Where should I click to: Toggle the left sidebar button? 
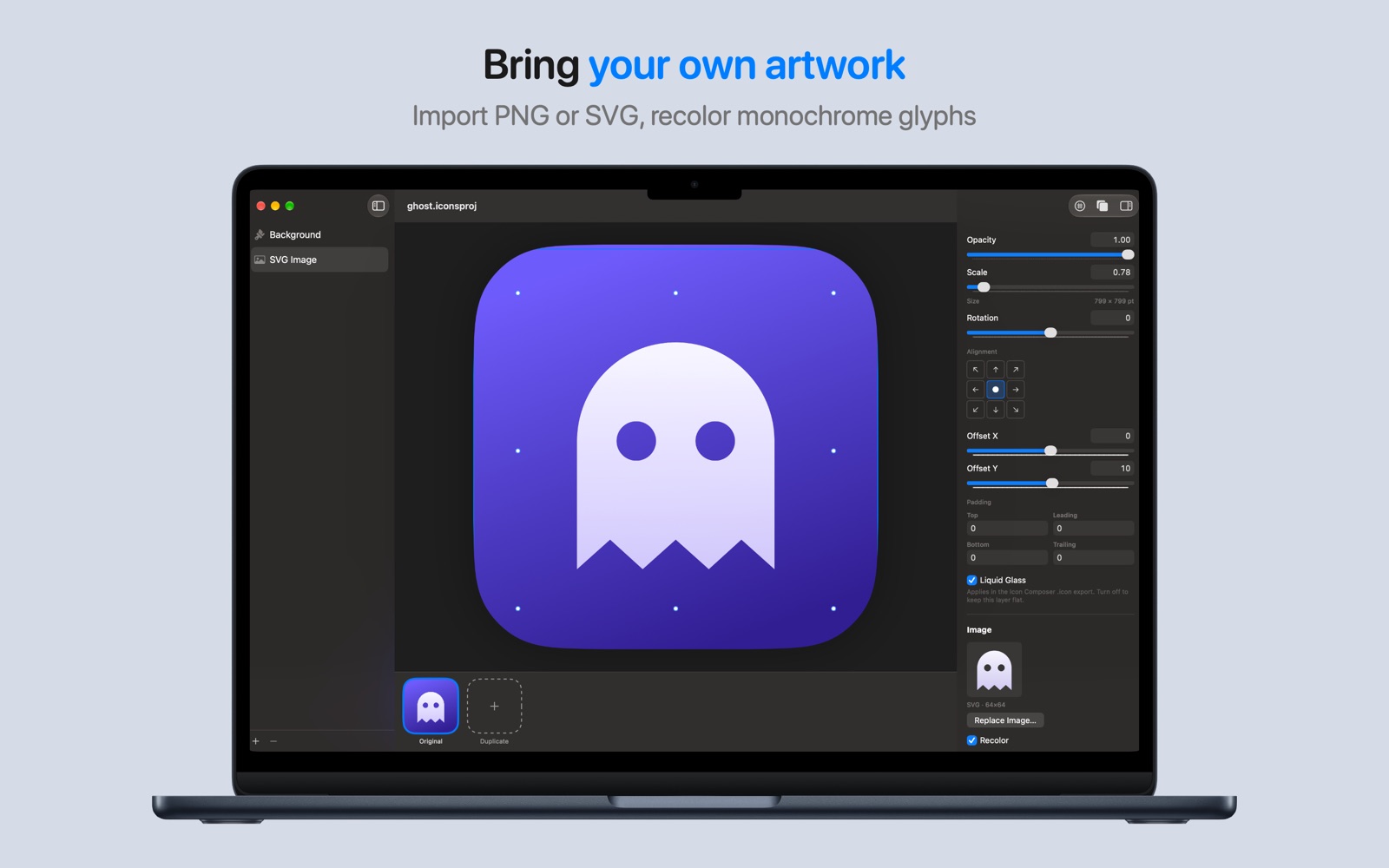point(379,206)
